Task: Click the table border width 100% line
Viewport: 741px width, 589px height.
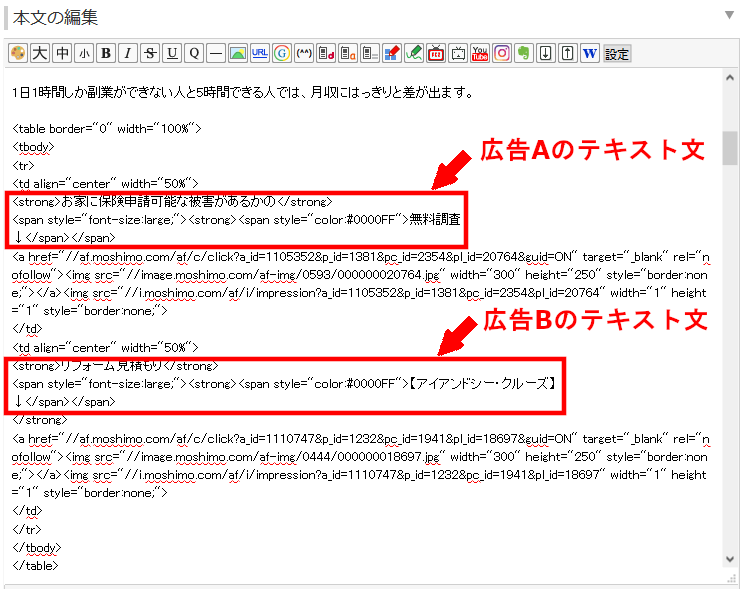Action: [107, 129]
